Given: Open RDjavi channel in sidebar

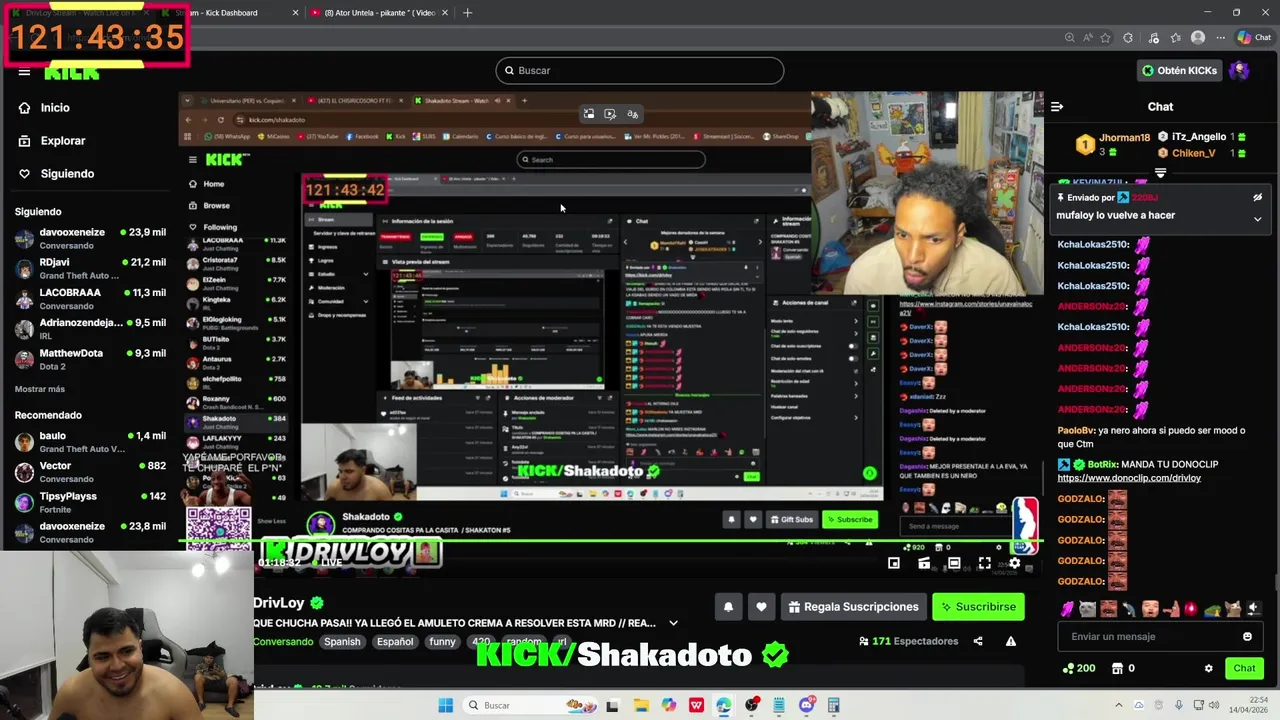Looking at the screenshot, I should 90,268.
